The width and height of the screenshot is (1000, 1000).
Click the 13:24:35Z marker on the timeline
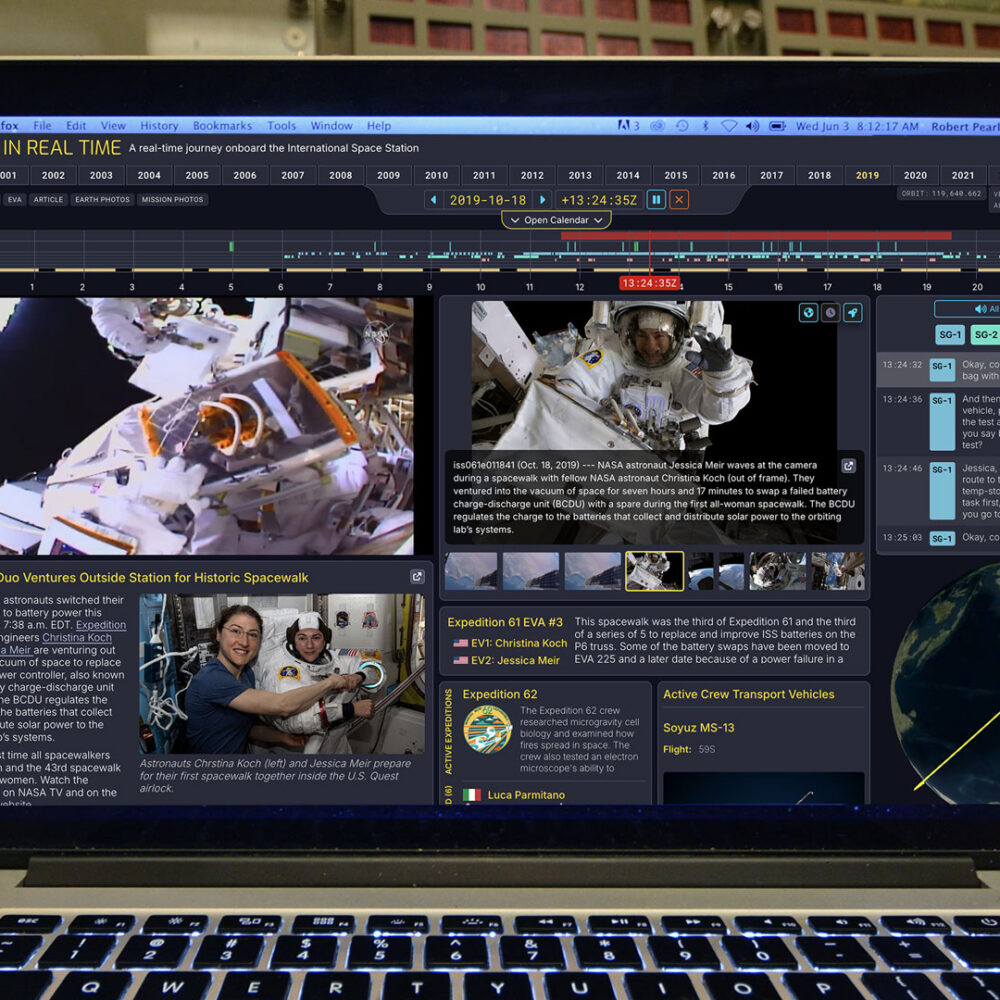[650, 282]
